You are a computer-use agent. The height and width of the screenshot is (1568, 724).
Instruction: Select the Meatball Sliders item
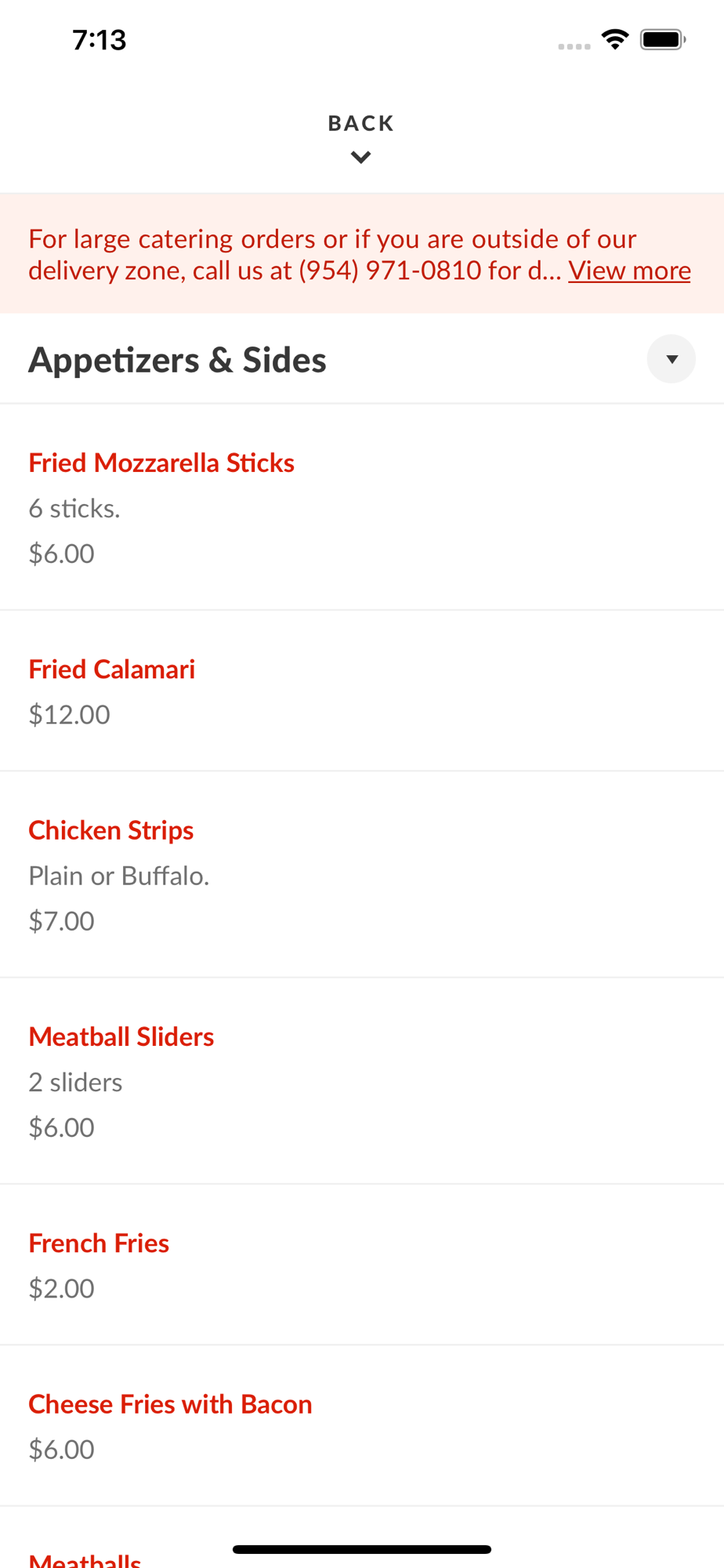coord(121,1036)
